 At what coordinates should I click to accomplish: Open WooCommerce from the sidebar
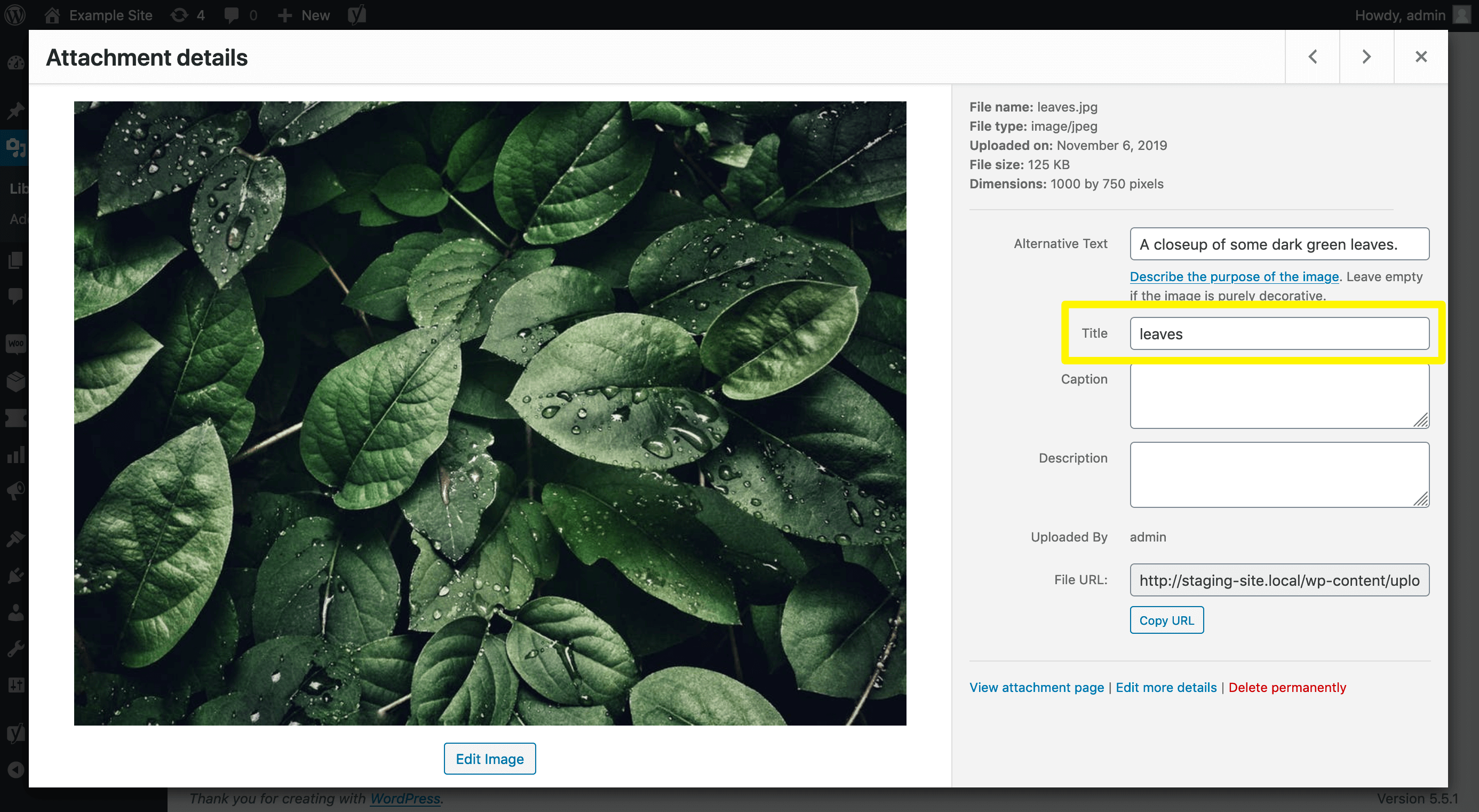15,344
